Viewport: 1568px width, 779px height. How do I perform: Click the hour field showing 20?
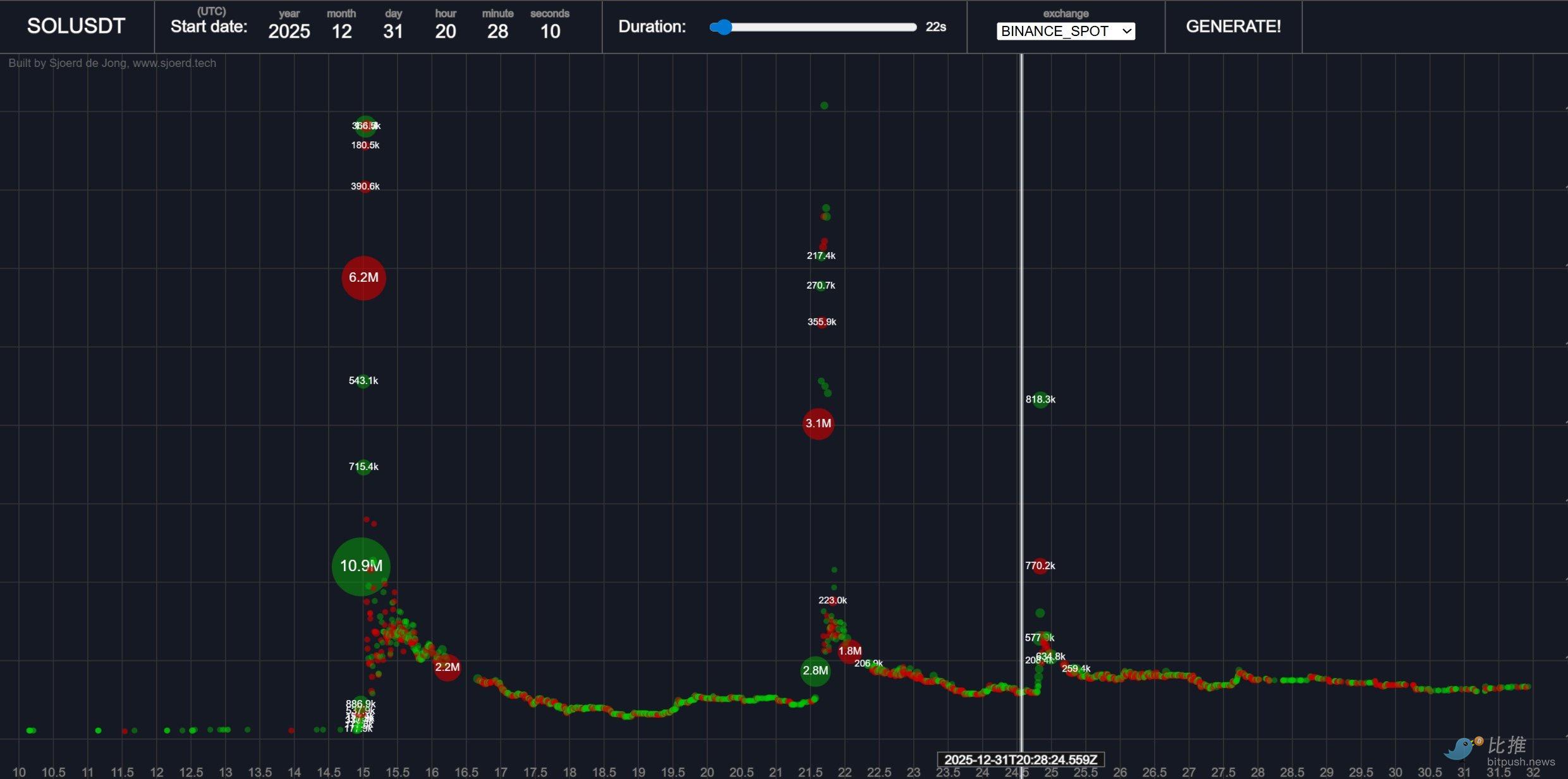coord(446,31)
